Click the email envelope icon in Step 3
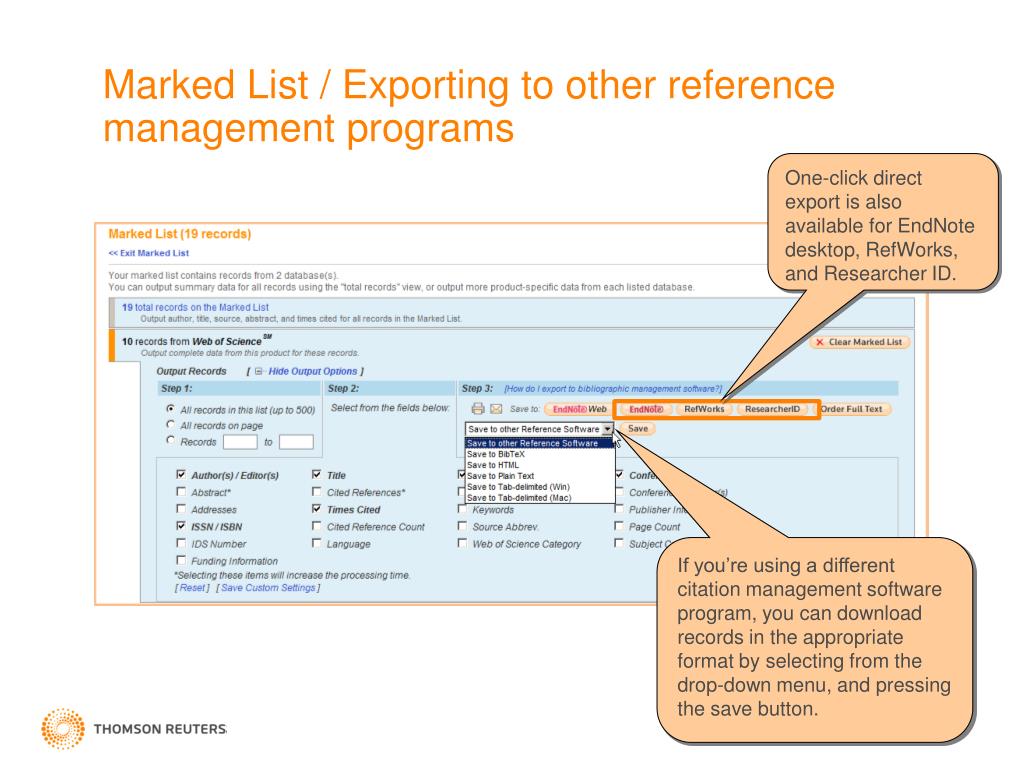 coord(496,409)
